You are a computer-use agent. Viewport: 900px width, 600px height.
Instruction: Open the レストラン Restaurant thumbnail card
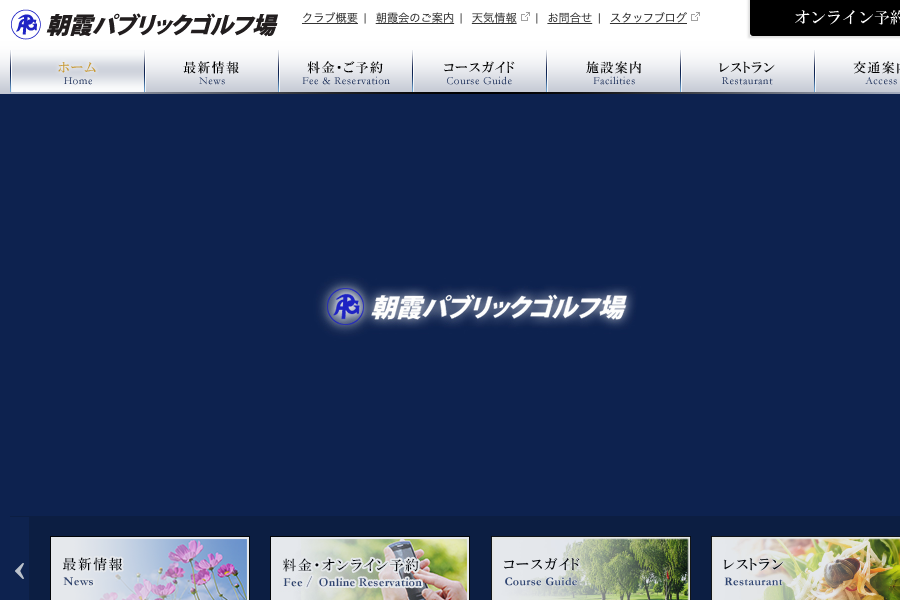[806, 568]
